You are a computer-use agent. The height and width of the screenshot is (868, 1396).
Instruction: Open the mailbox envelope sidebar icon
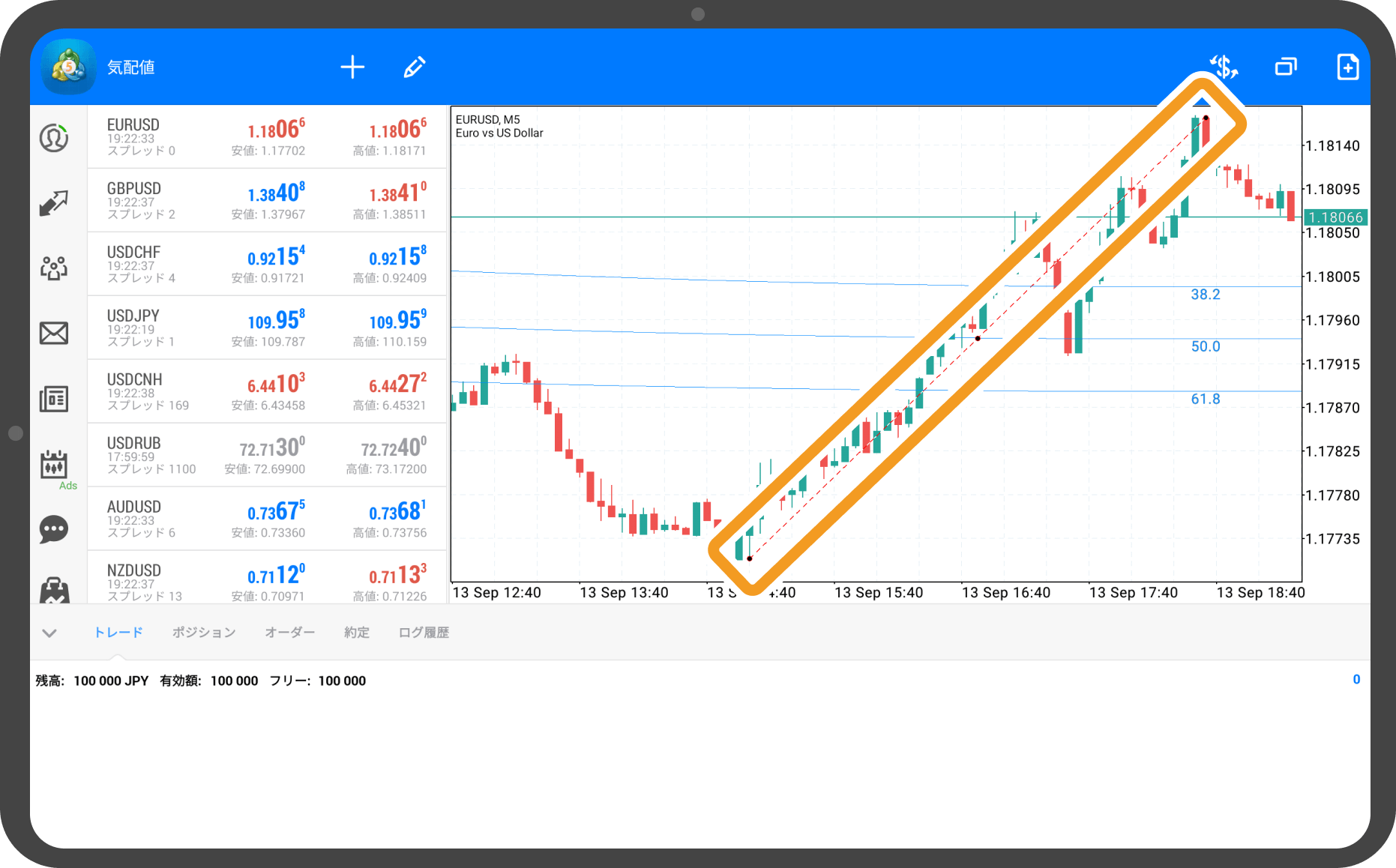click(x=54, y=333)
